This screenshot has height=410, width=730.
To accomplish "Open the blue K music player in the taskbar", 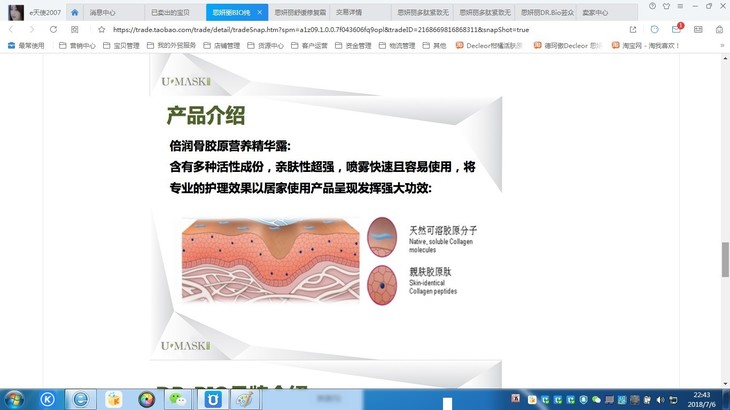I will (x=47, y=399).
